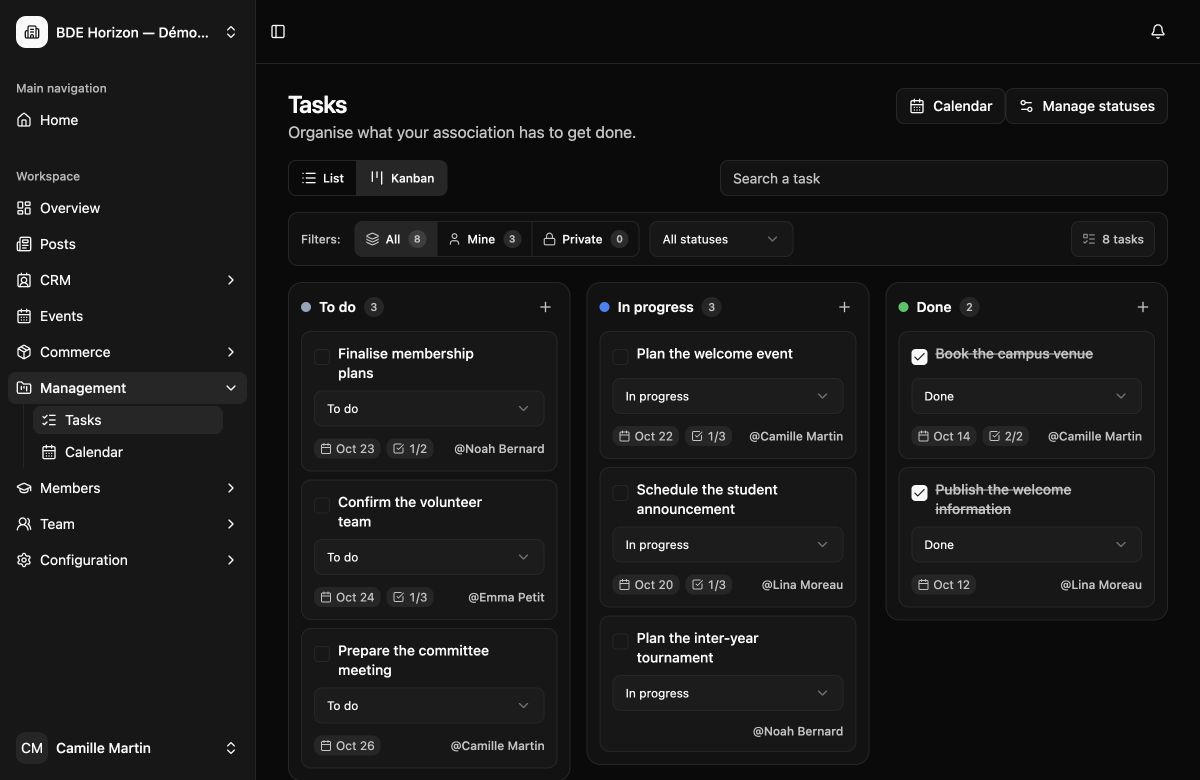Image resolution: width=1200 pixels, height=780 pixels.
Task: Check the Confirm the volunteer team checkbox
Action: coord(322,506)
